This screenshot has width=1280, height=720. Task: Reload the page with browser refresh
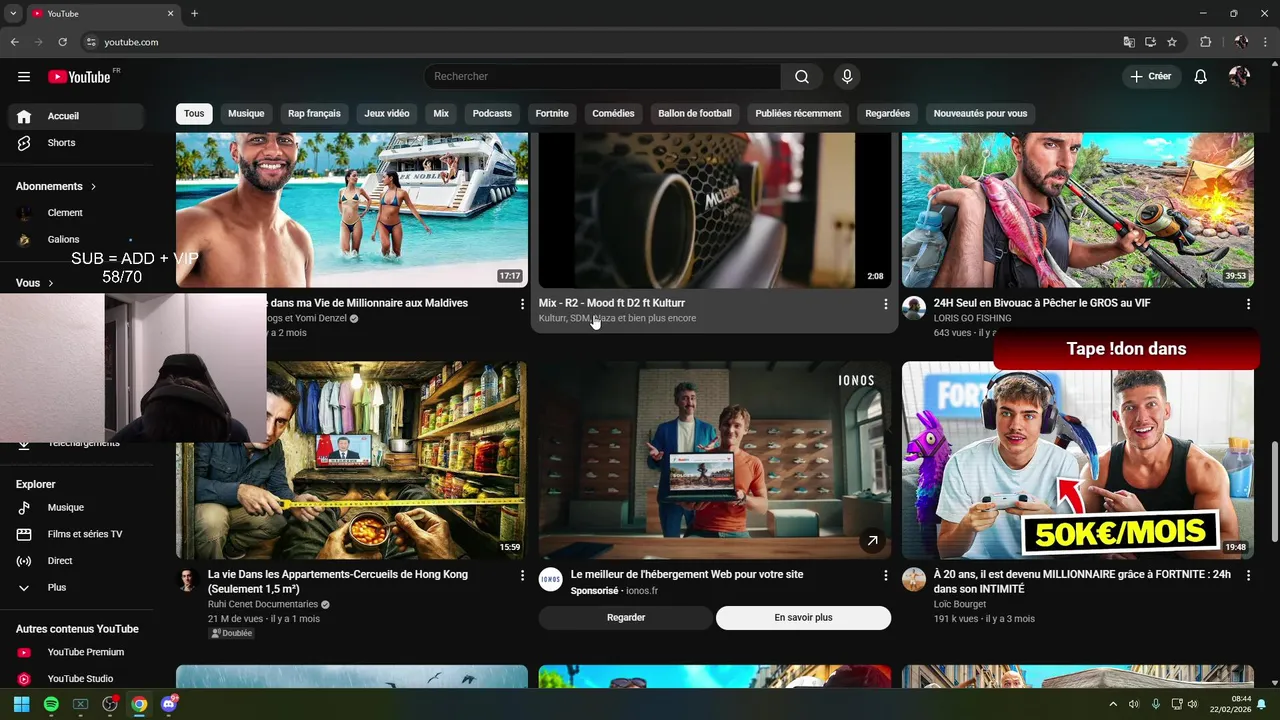pos(63,42)
